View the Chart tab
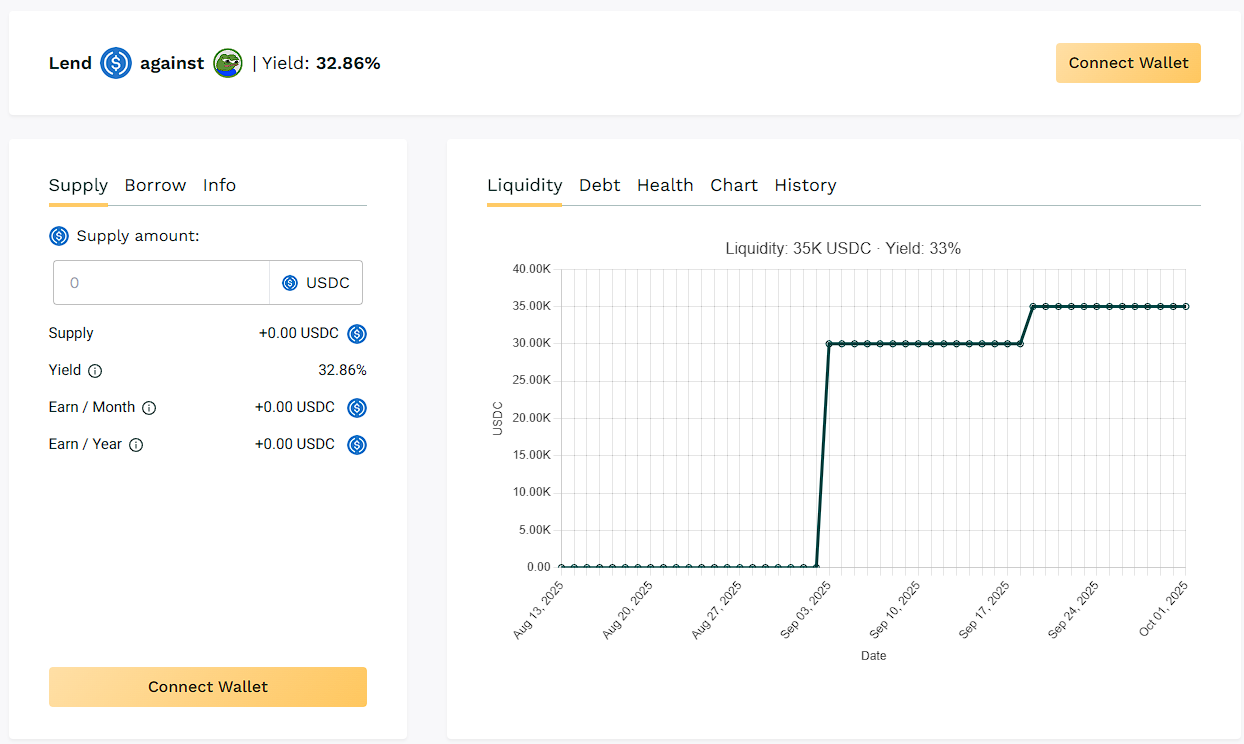 pyautogui.click(x=734, y=185)
